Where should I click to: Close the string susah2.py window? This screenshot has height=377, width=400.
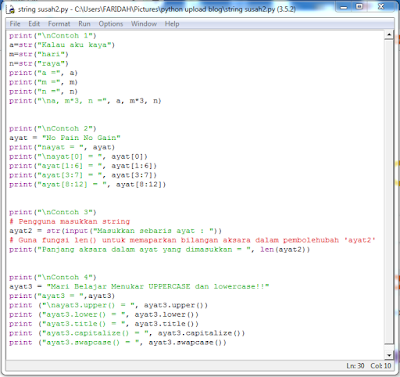[x=382, y=7]
